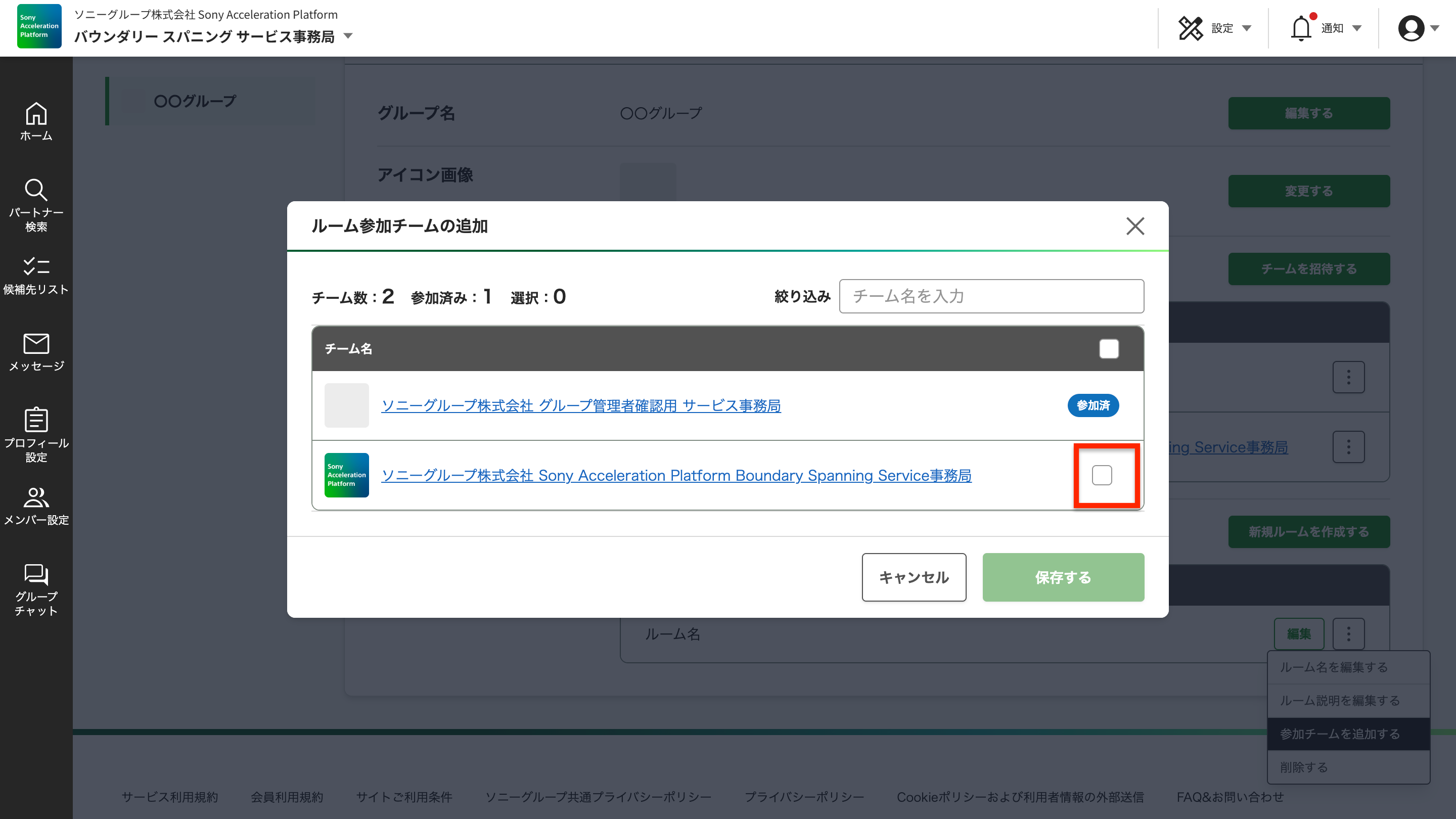Open Profile Settings clipboard icon
Image resolution: width=1456 pixels, height=819 pixels.
[x=36, y=420]
